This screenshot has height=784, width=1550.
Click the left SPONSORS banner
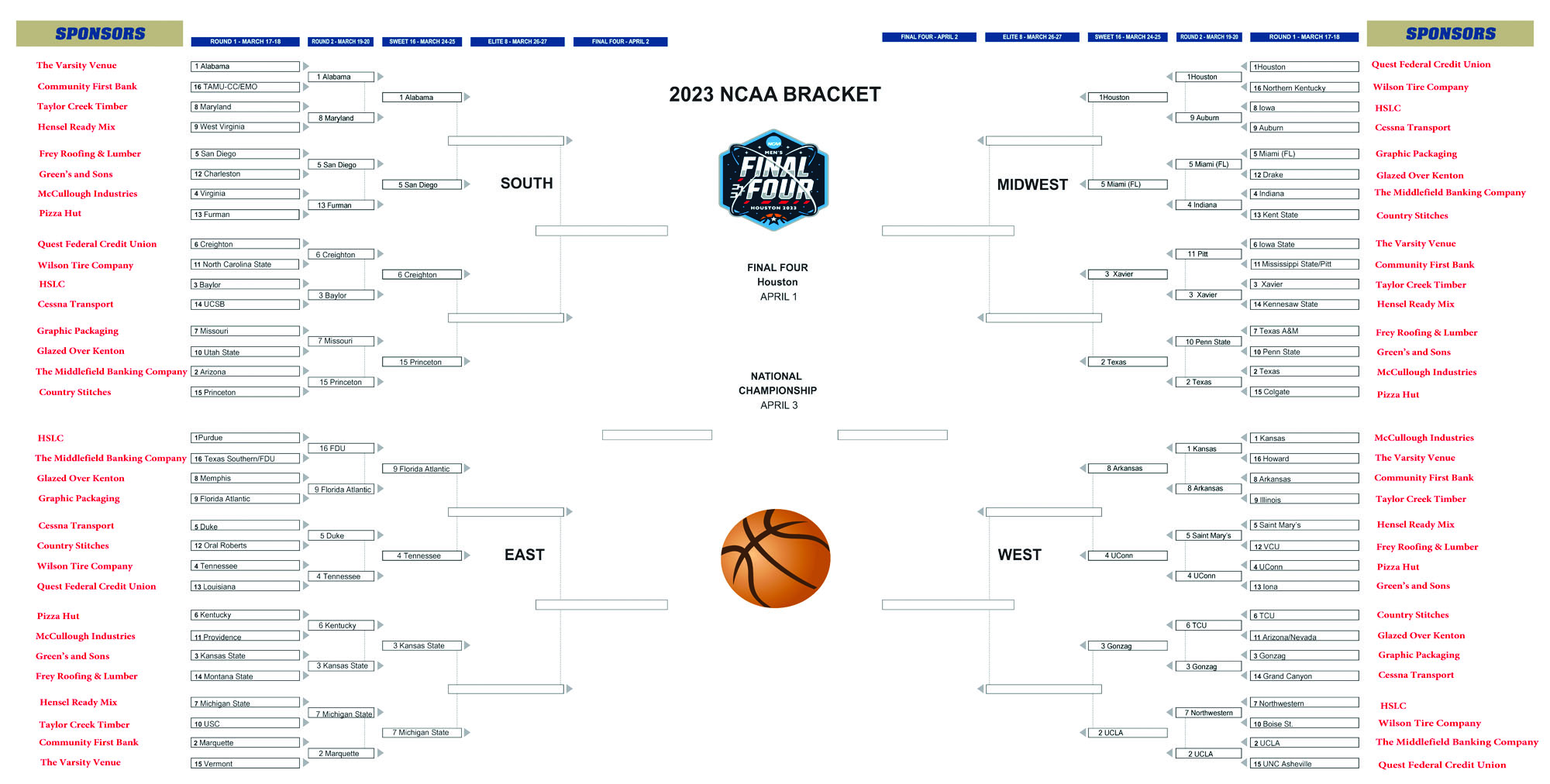pyautogui.click(x=99, y=34)
